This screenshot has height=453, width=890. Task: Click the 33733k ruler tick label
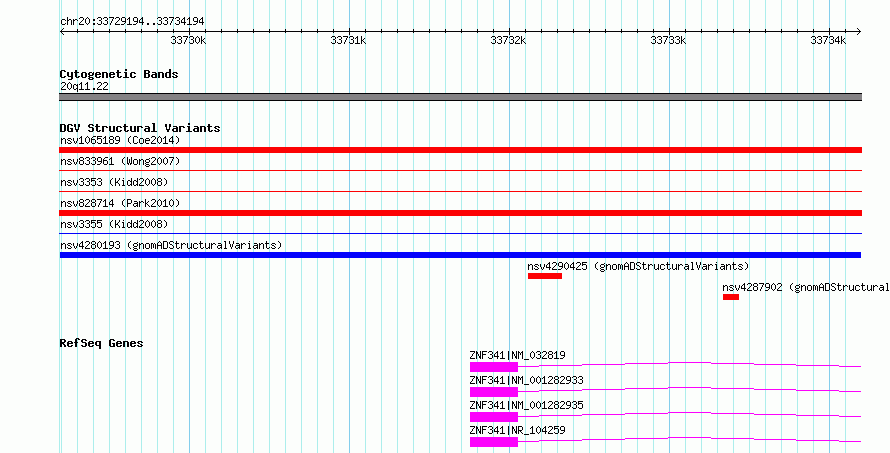(669, 40)
